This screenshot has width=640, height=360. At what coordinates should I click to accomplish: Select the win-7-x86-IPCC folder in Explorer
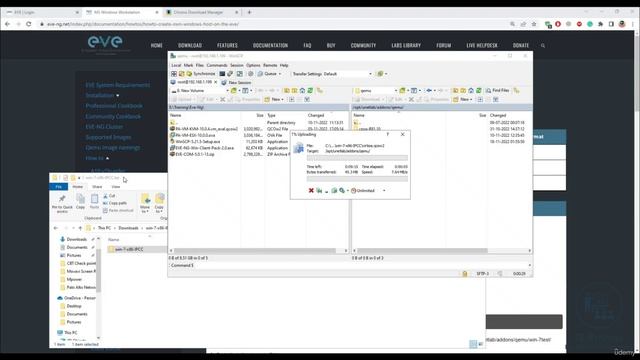click(x=129, y=249)
